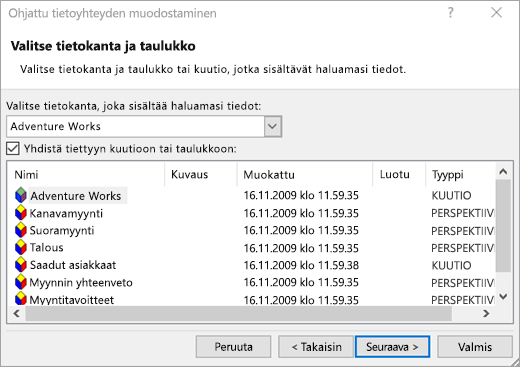Click the Kanavamyynti row modified date
Viewport: 520px width, 367px height.
pos(301,213)
